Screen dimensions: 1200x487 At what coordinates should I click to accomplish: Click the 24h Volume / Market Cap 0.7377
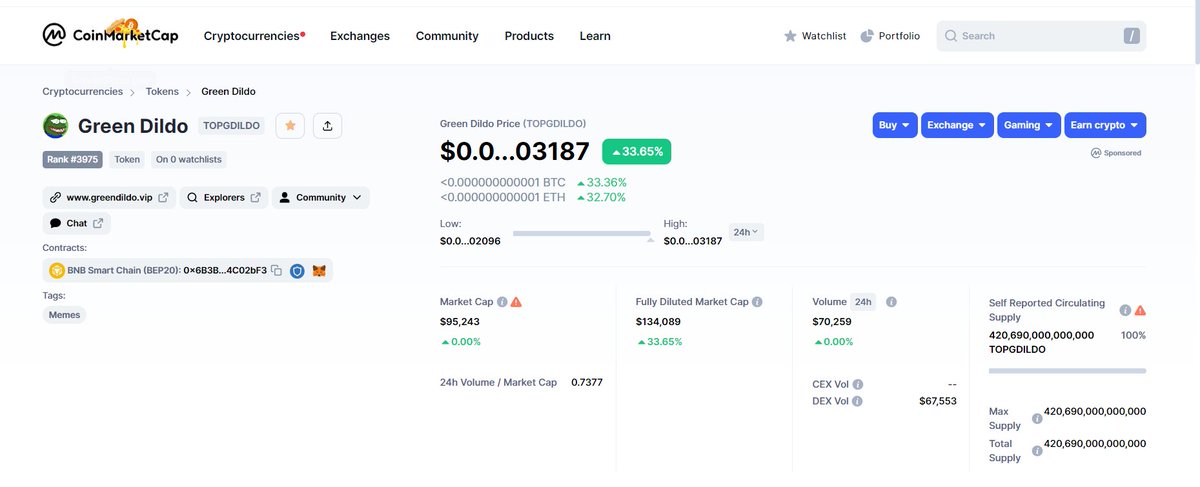[x=587, y=382]
